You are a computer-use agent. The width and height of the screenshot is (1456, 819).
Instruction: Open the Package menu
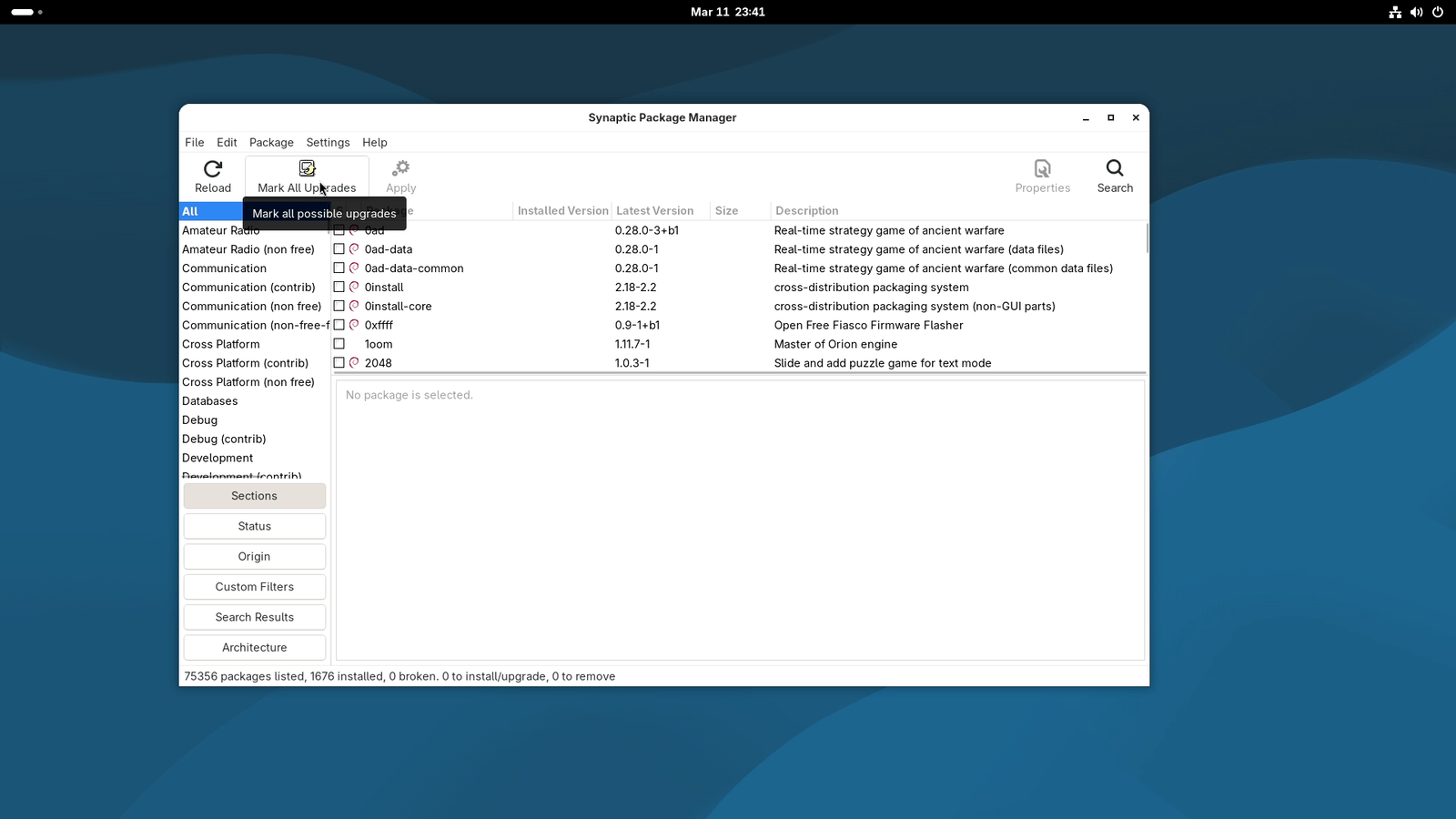[270, 142]
